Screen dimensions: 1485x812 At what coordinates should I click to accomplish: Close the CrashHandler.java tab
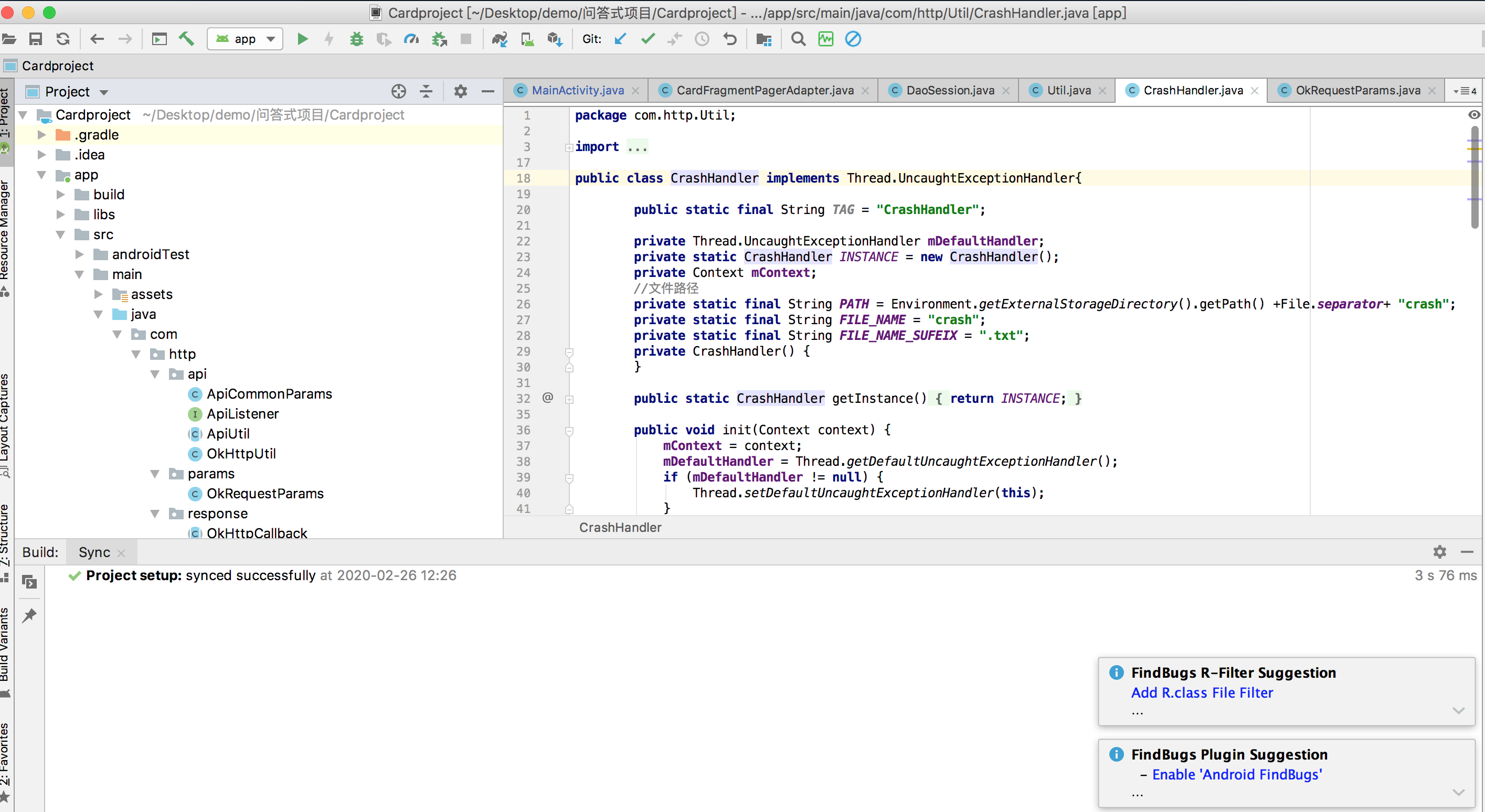coord(1255,90)
